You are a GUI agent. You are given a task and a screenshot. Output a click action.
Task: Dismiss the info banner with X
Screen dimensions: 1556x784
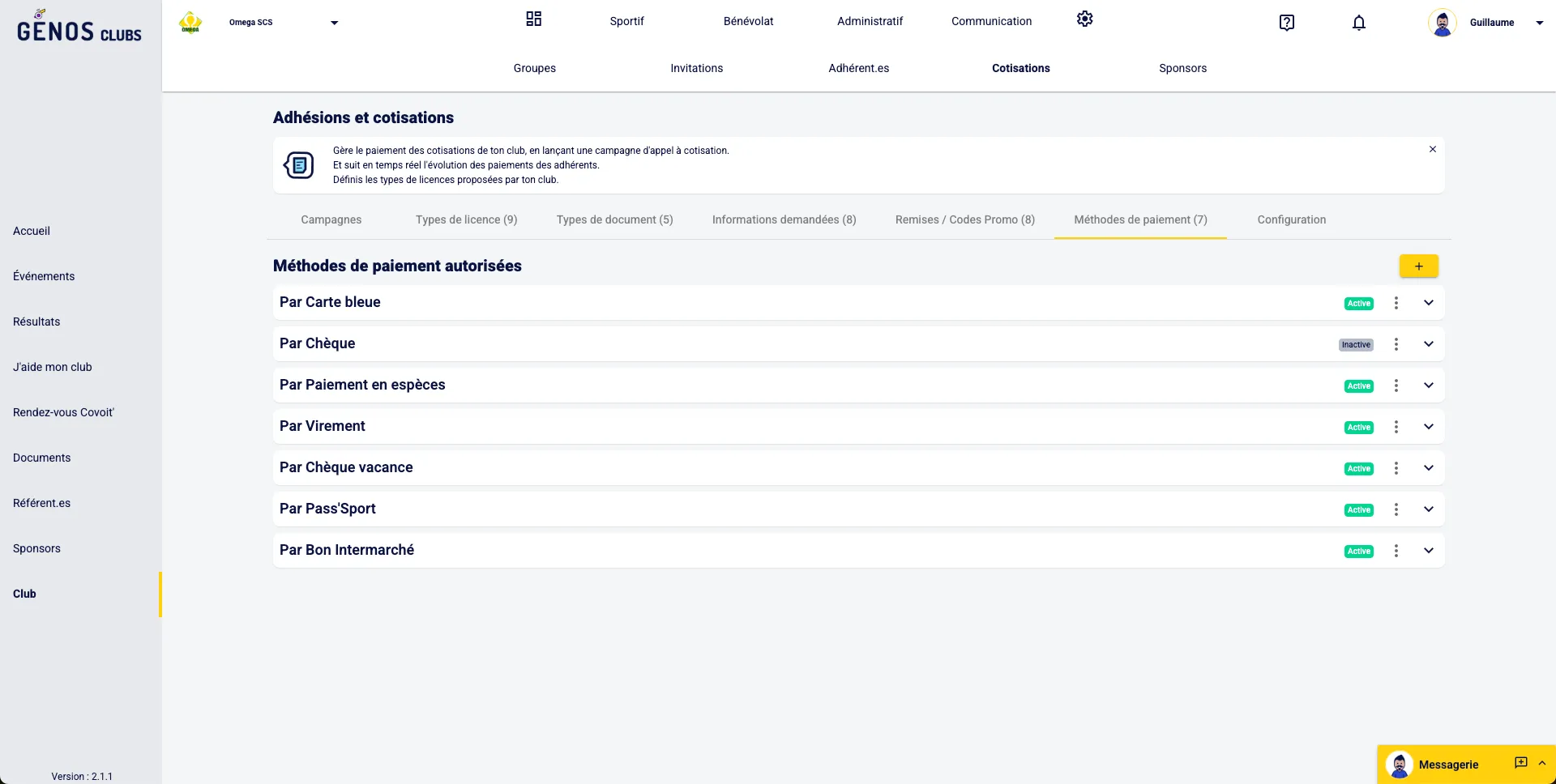(x=1432, y=150)
